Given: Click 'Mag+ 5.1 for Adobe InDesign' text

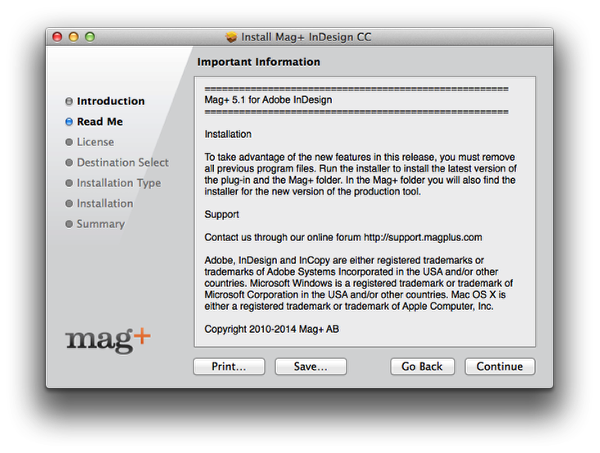Looking at the screenshot, I should click(x=268, y=100).
